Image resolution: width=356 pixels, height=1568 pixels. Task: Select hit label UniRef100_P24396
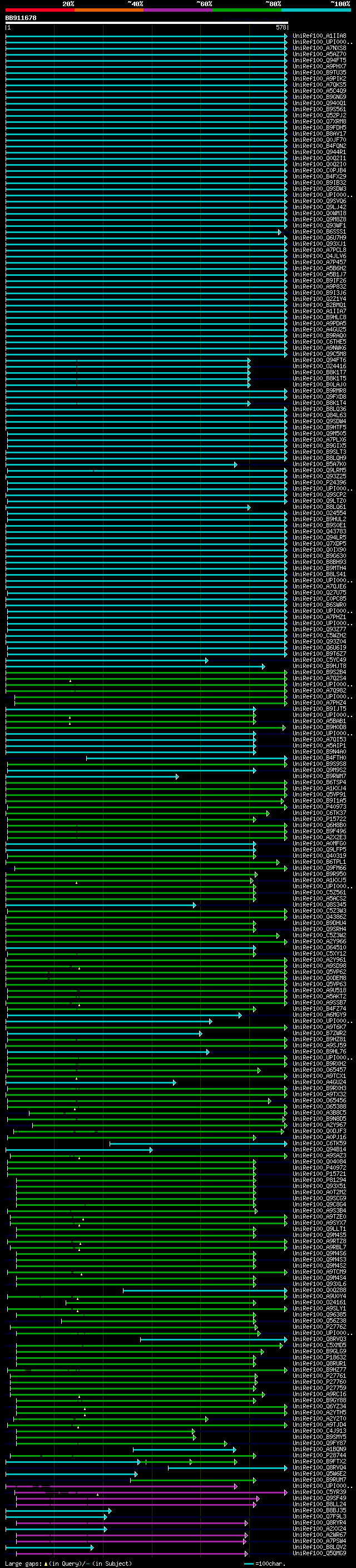(x=319, y=483)
